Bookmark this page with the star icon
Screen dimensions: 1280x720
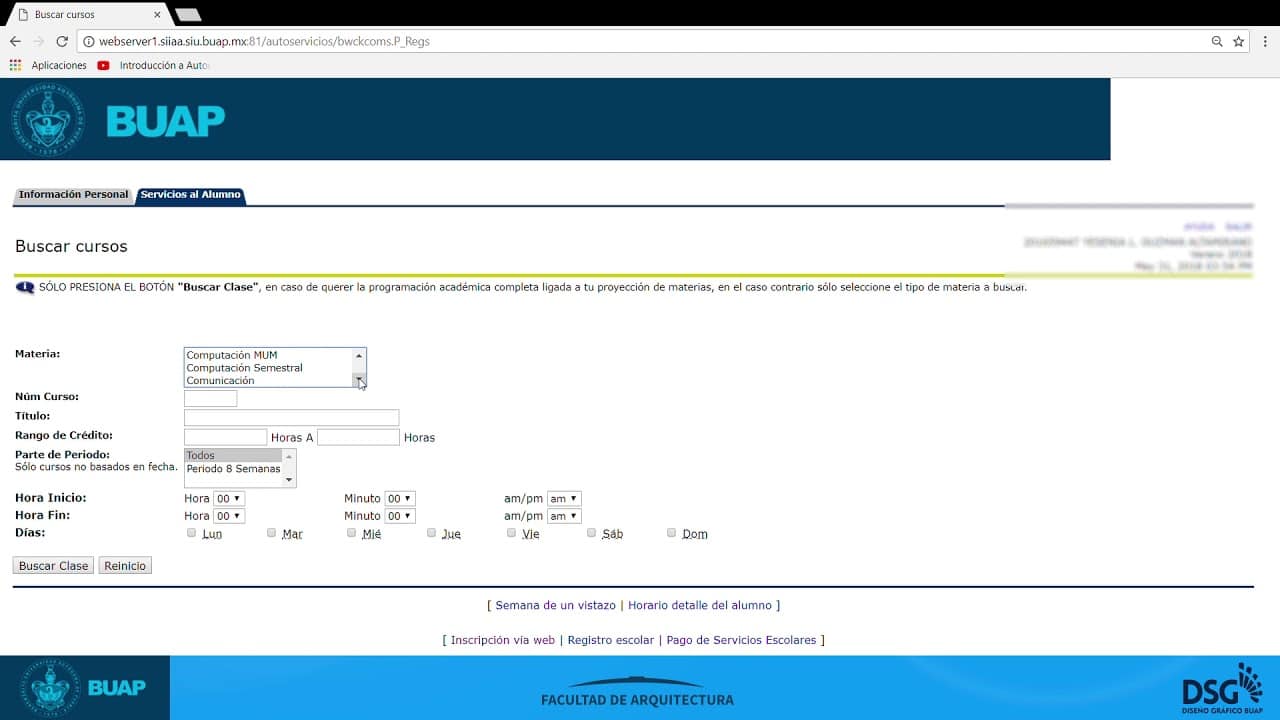[x=1238, y=42]
